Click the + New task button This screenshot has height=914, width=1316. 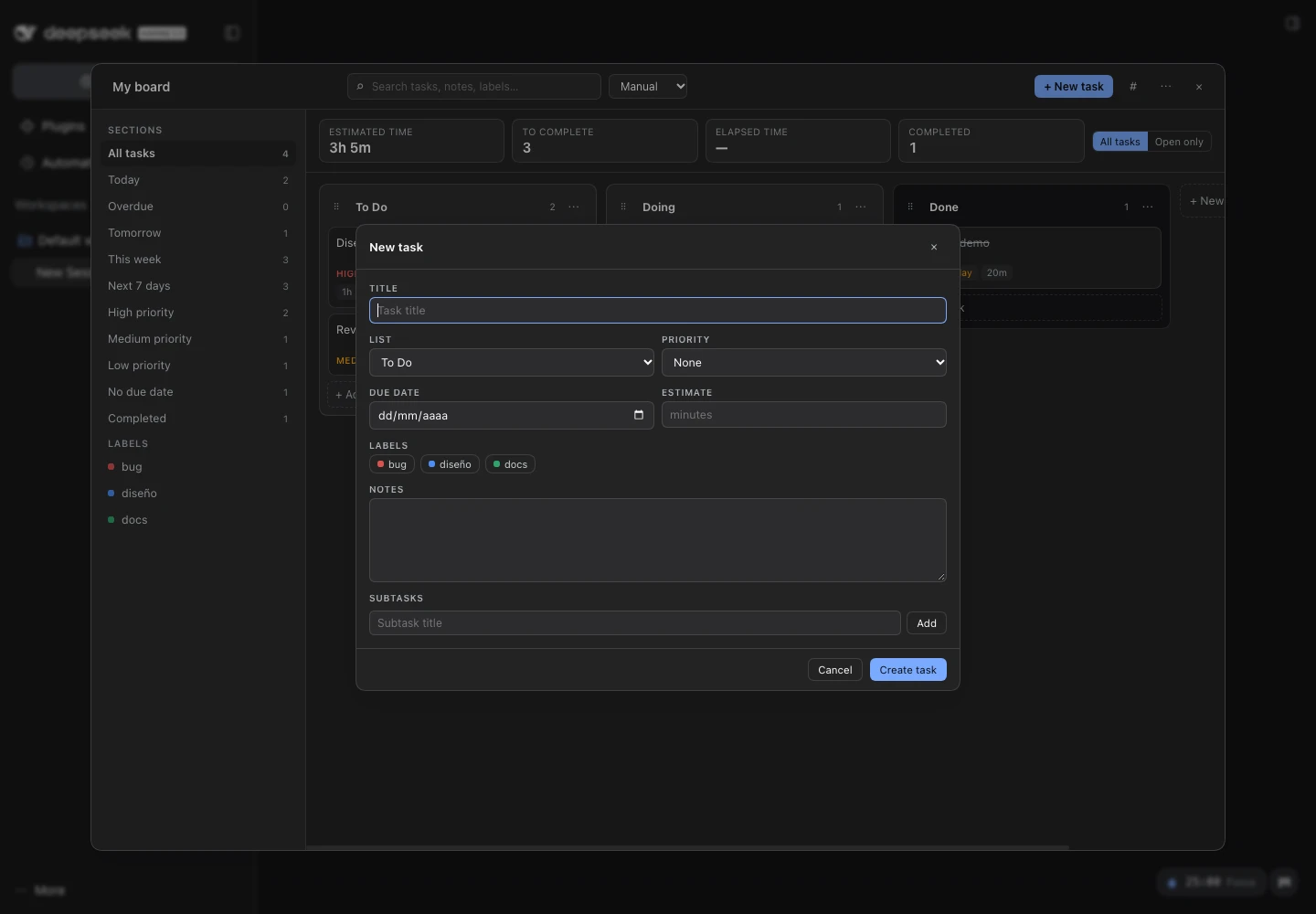click(x=1074, y=87)
